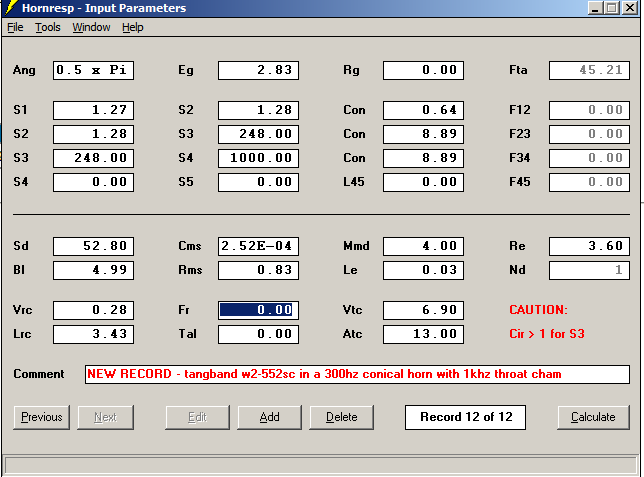Select the Le field showing 0.03
644x477 pixels.
[423, 270]
